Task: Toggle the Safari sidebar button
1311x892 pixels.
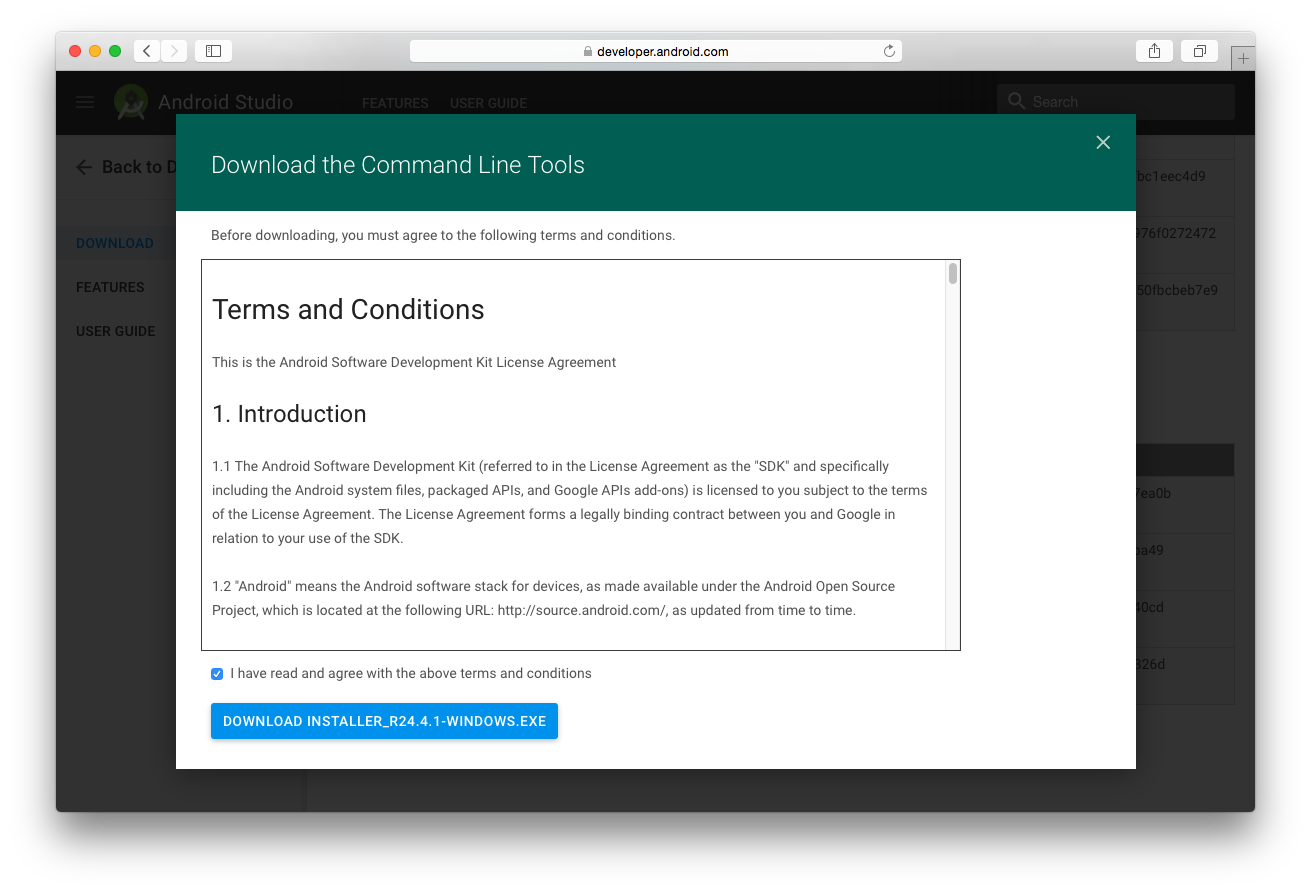Action: (x=214, y=51)
